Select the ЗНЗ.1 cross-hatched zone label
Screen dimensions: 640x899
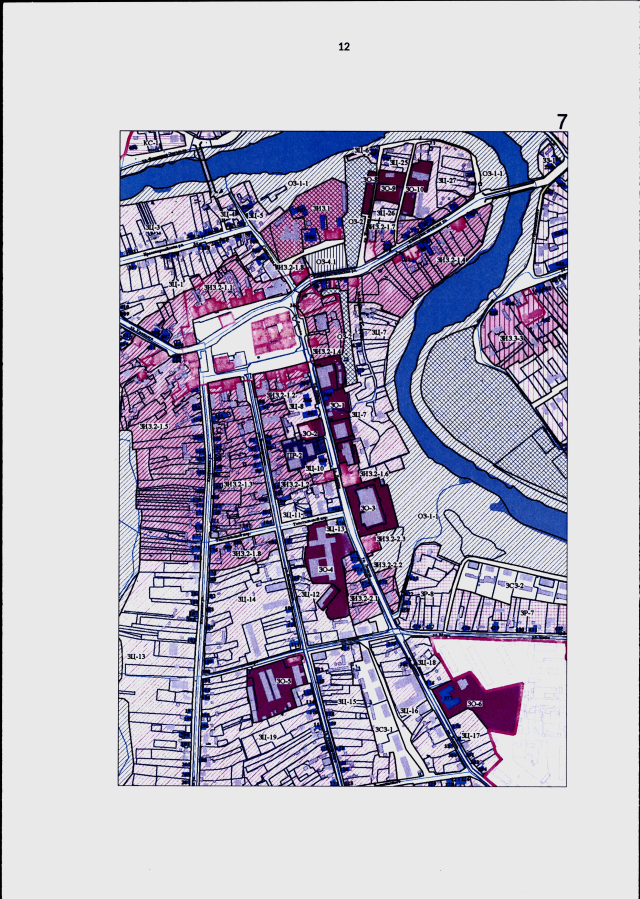coord(321,208)
